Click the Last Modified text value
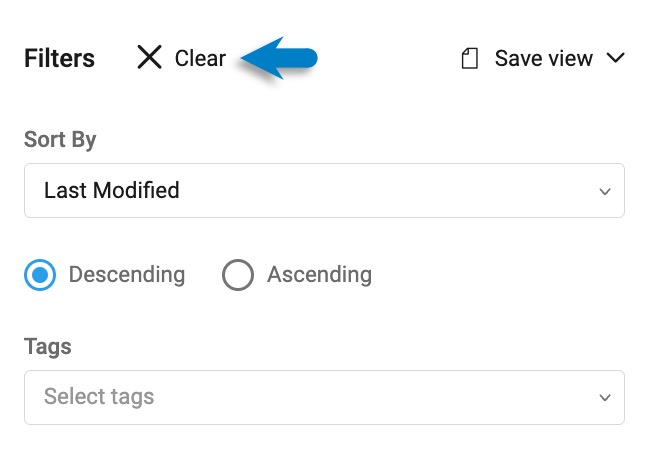This screenshot has height=452, width=656. (112, 190)
